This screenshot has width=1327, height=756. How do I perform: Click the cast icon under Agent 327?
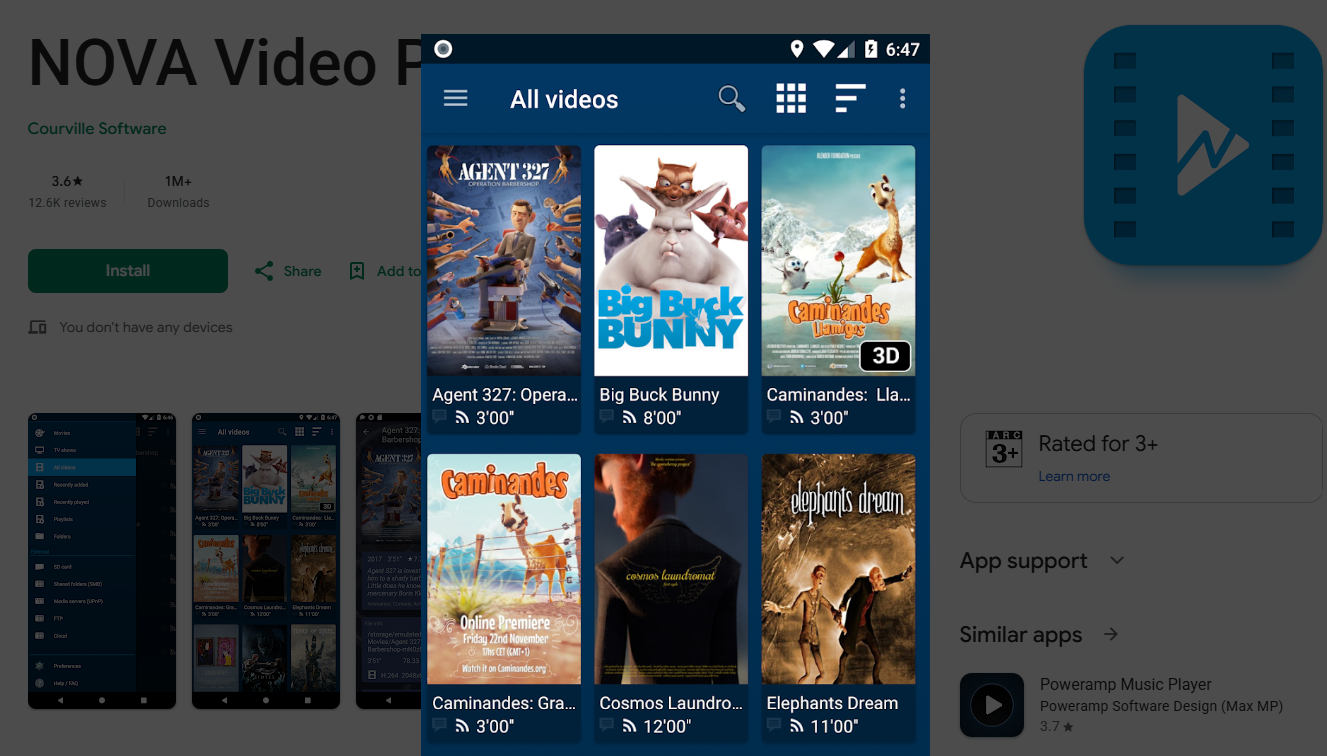point(462,418)
